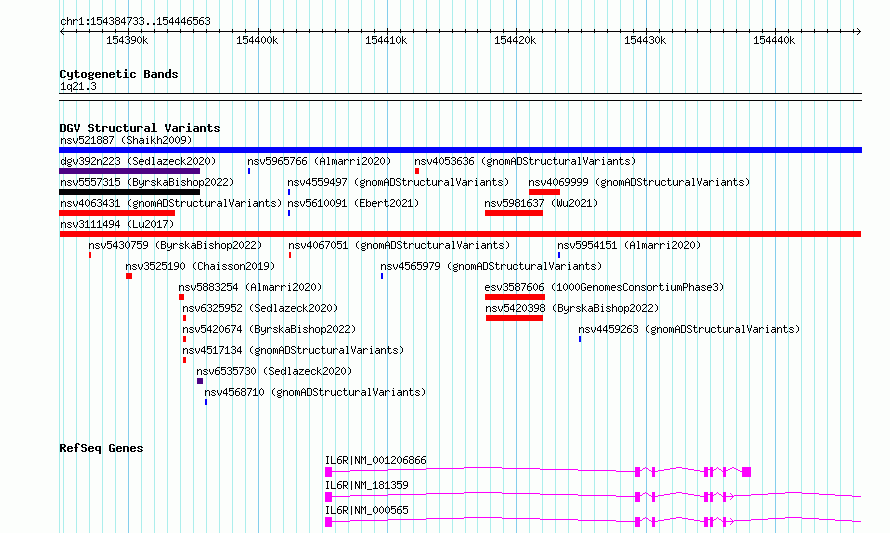Select nsv5954151 (Almarri2020) variant label
Screen dimensions: 890x533
pos(629,245)
